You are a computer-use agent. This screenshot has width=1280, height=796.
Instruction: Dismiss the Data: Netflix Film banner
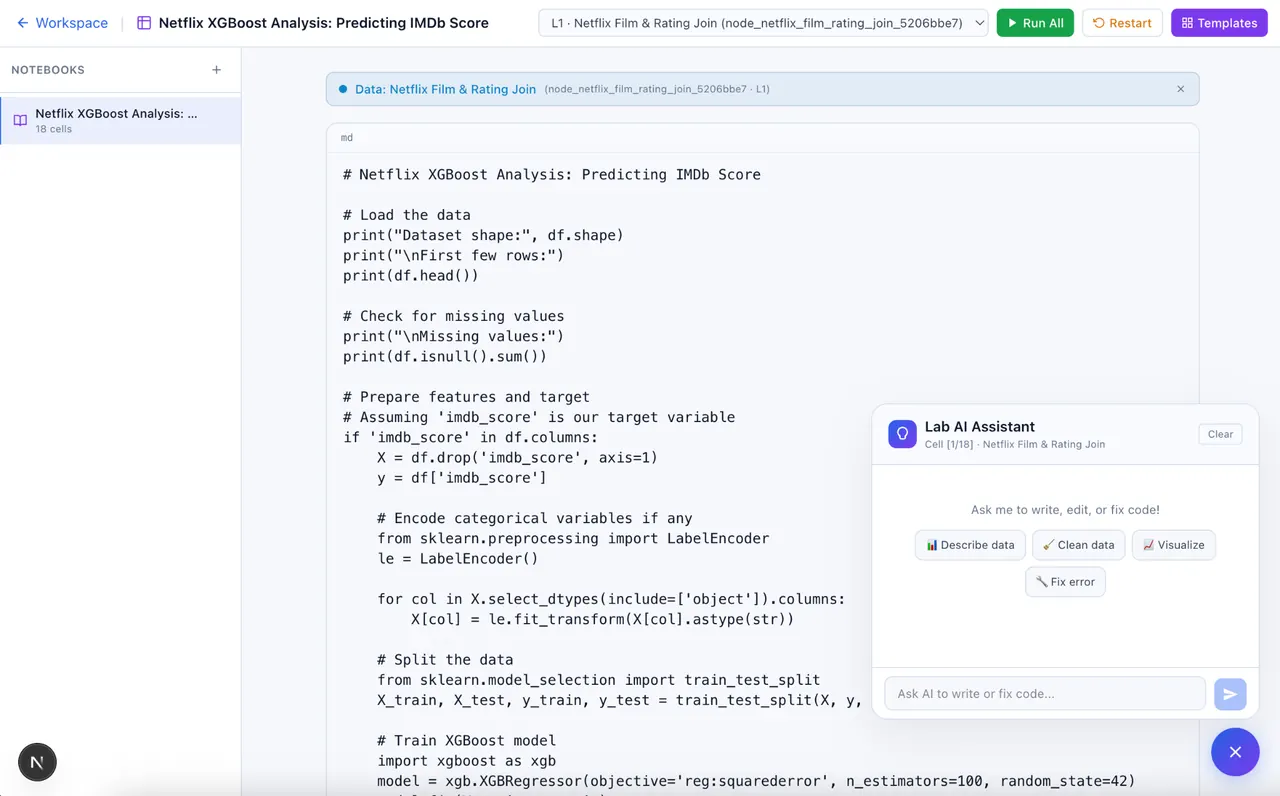click(x=1180, y=89)
